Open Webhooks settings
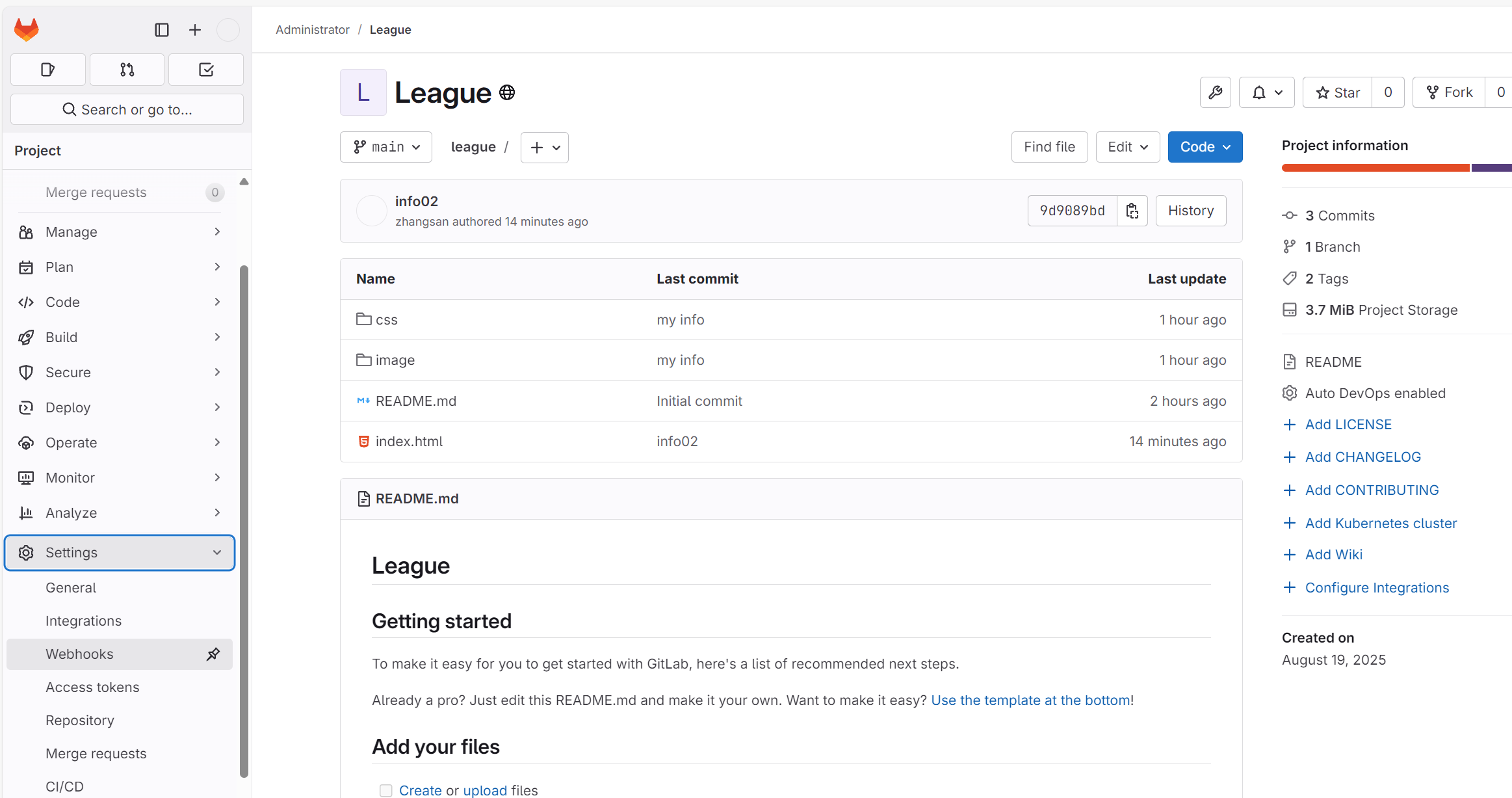Screen dimensions: 1512x798 120,654
